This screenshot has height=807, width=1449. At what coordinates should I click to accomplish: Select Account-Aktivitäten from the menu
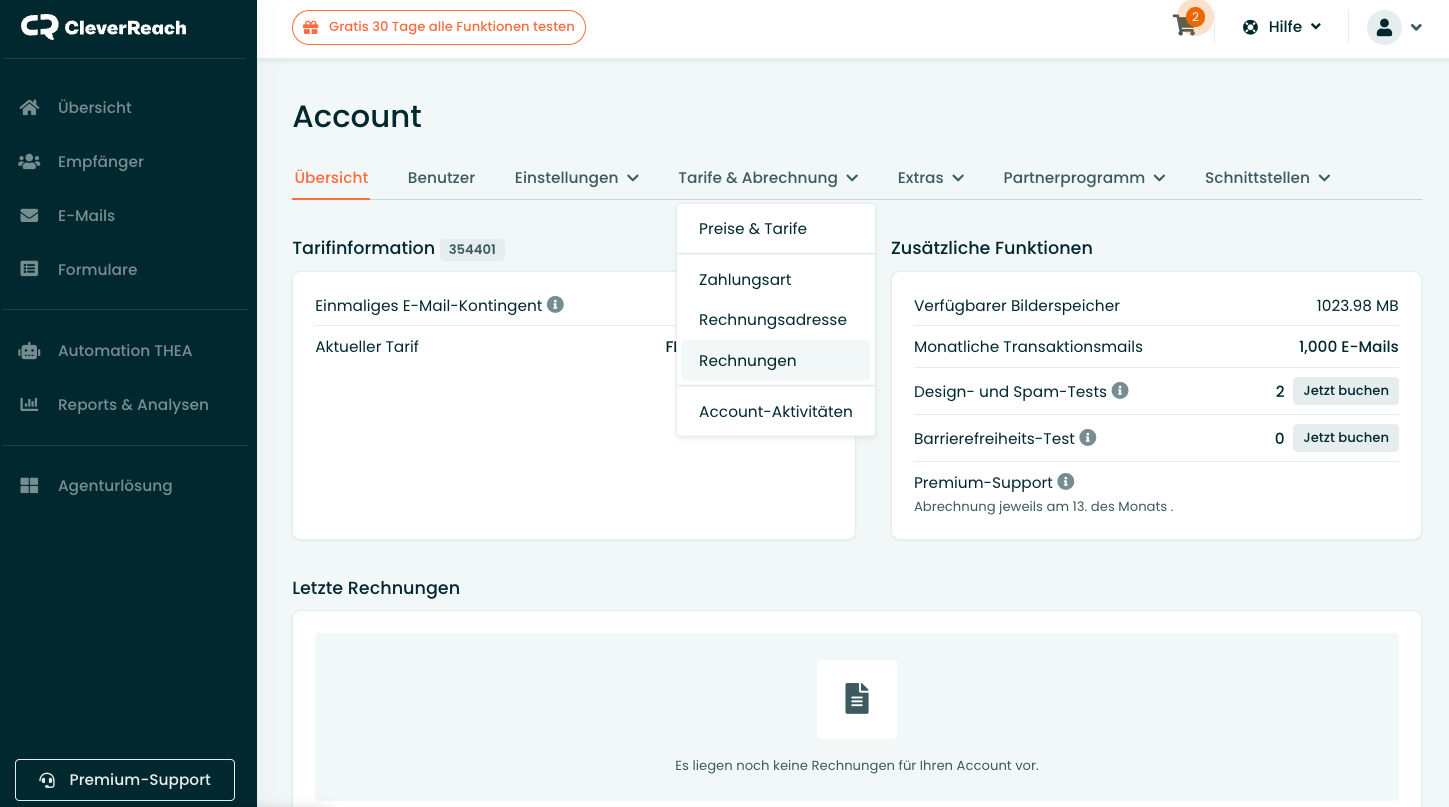point(776,412)
